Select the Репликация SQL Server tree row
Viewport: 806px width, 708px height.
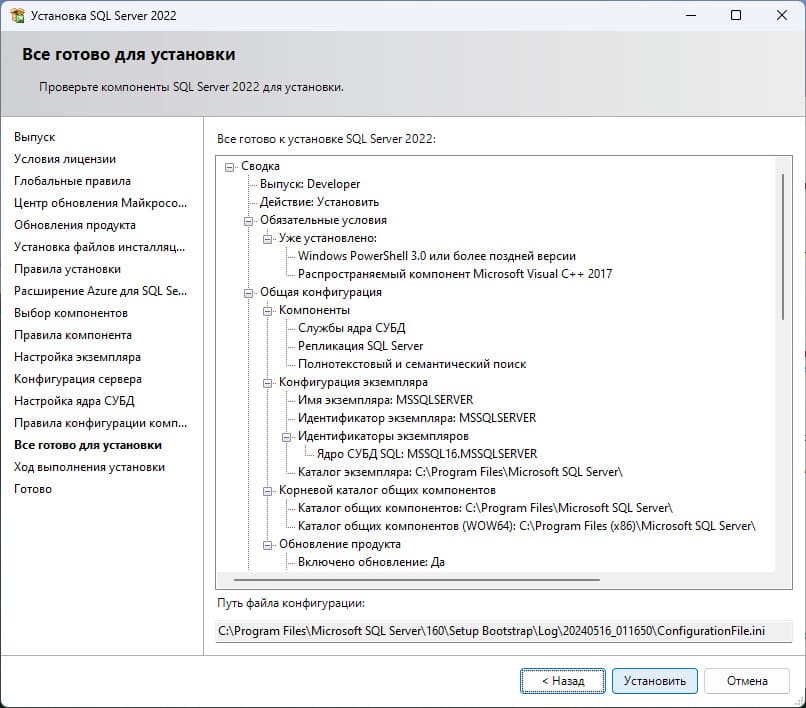360,347
